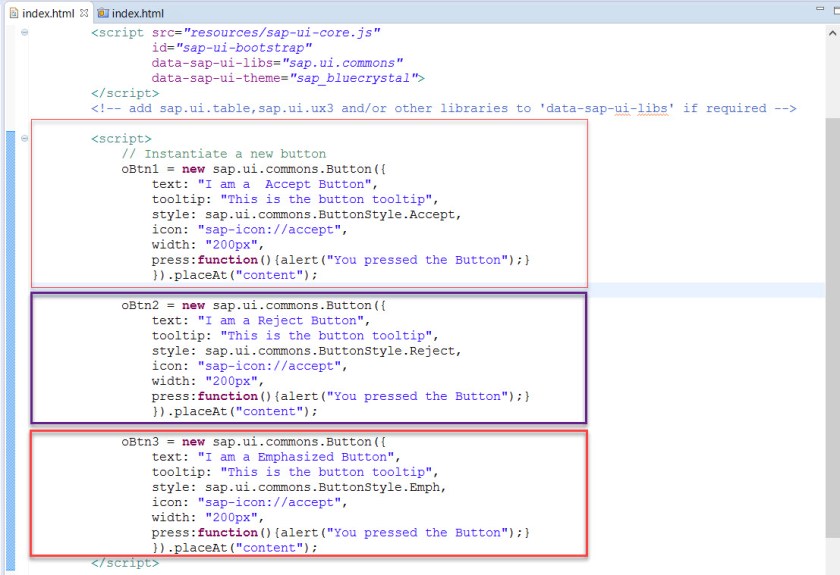Click the '// Instantiate a new button' comment
The image size is (840, 575).
pyautogui.click(x=224, y=154)
